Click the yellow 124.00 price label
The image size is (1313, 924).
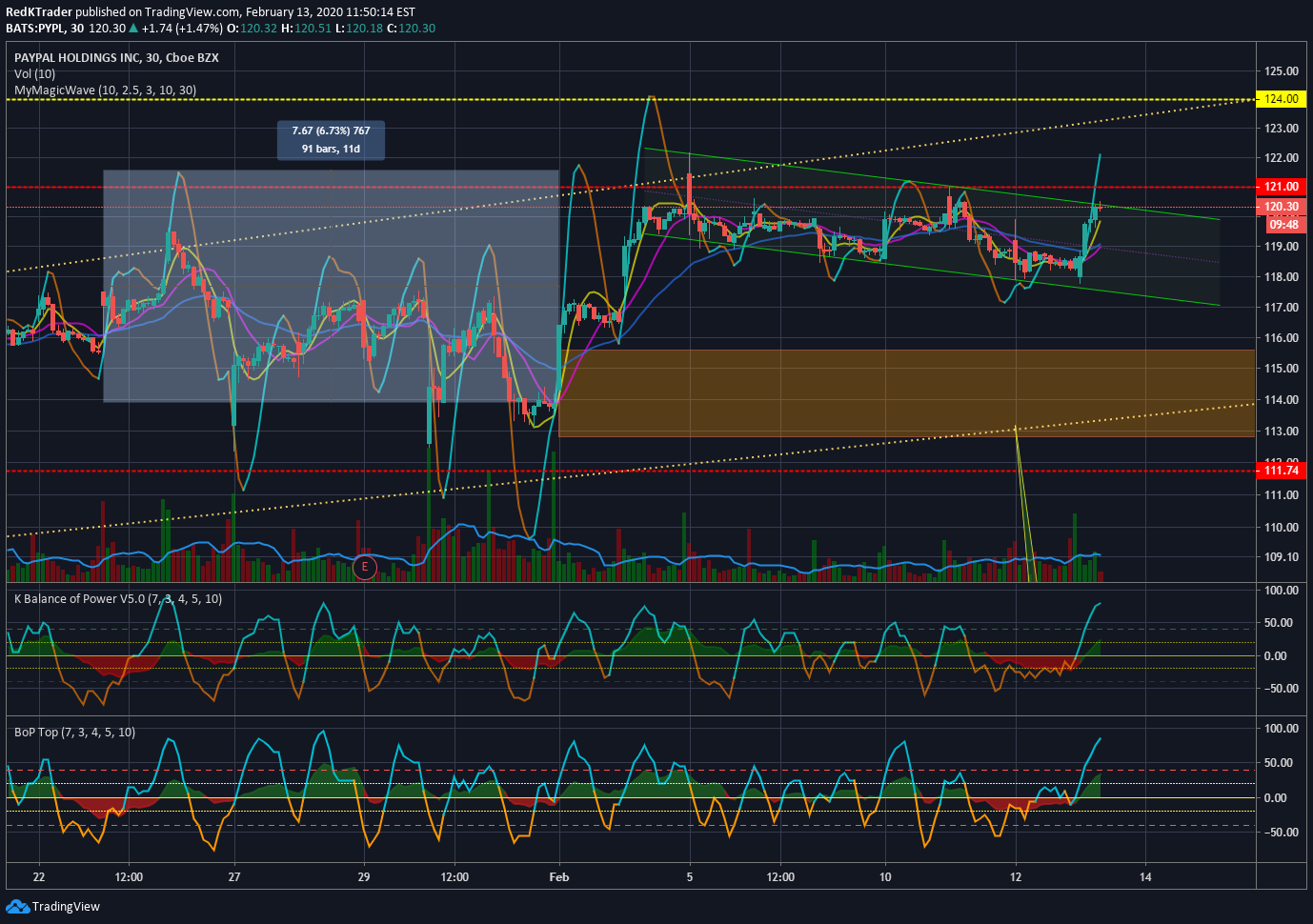[1282, 99]
